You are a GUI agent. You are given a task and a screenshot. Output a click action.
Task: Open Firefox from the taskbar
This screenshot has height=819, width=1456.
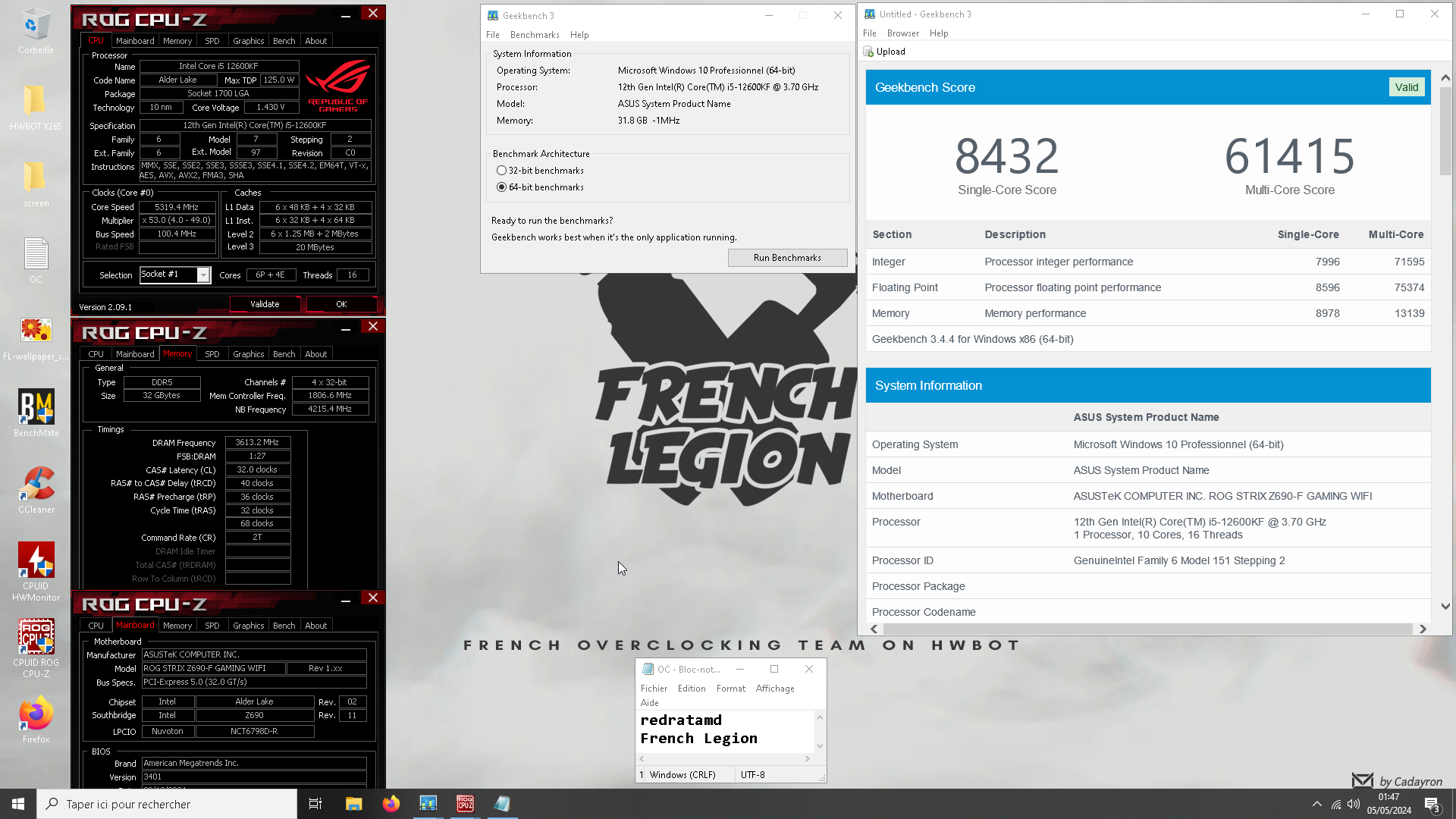(x=391, y=804)
